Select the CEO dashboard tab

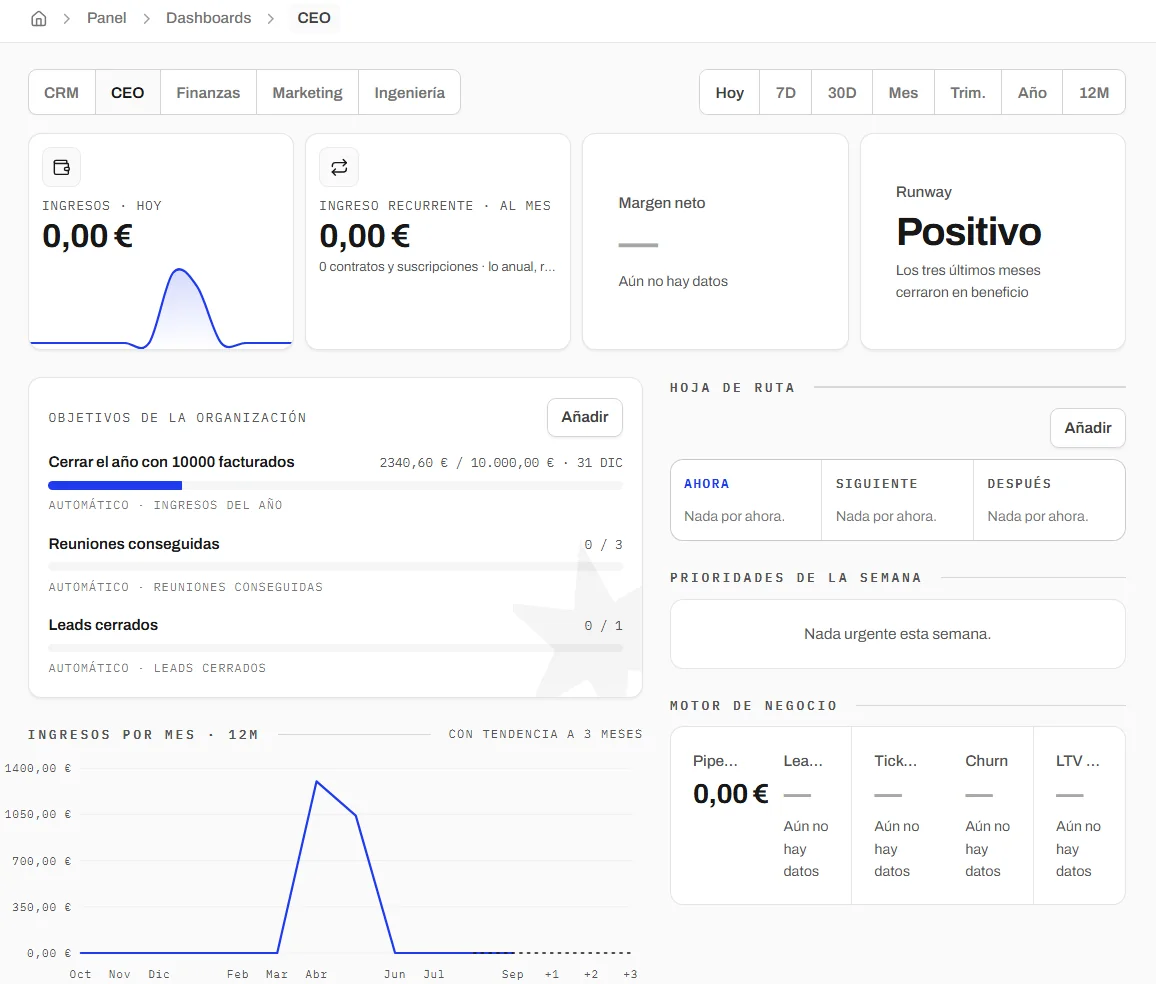coord(128,93)
